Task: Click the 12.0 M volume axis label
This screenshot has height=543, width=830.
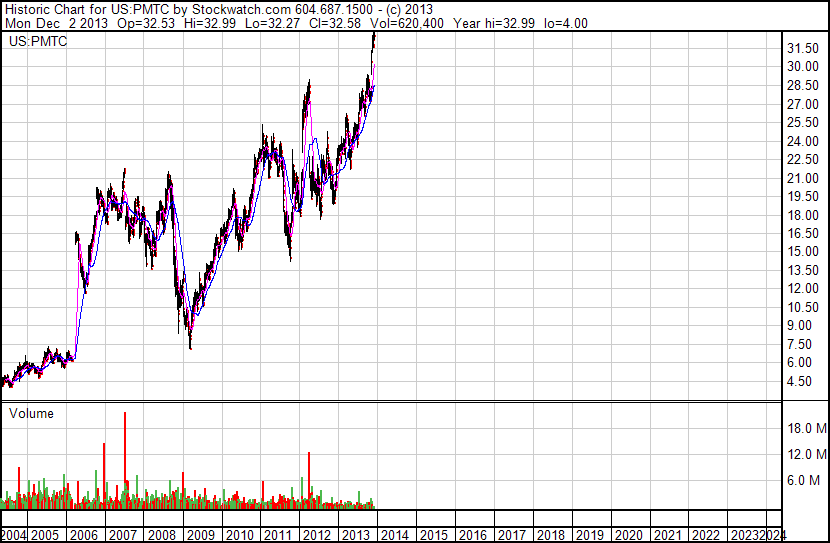Action: [x=807, y=454]
